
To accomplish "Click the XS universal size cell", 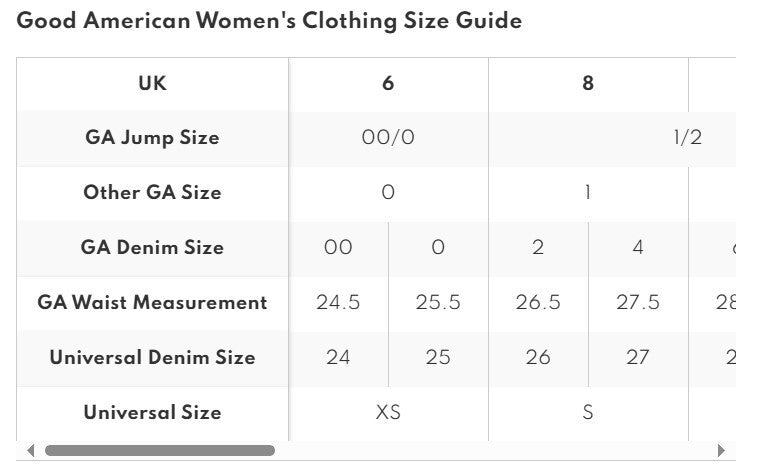I will coord(388,412).
